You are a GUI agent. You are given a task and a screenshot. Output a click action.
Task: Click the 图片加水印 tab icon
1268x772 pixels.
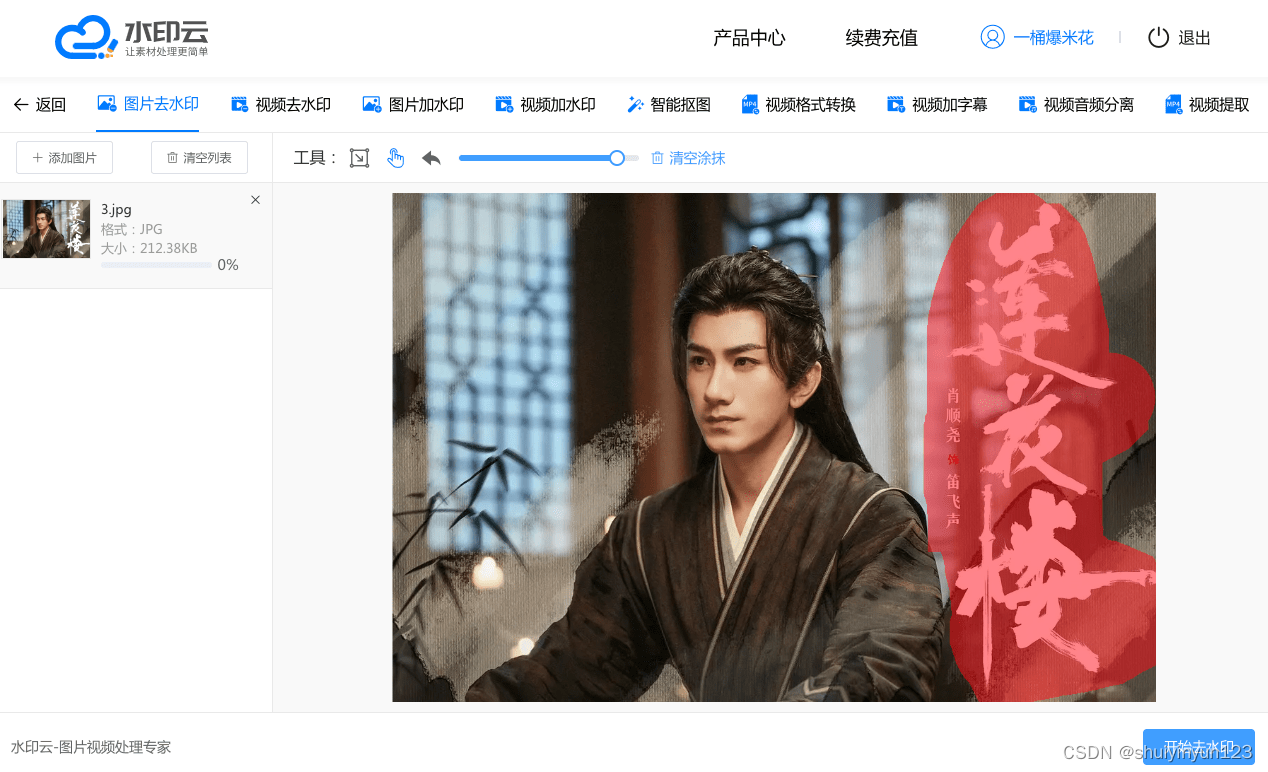(371, 104)
